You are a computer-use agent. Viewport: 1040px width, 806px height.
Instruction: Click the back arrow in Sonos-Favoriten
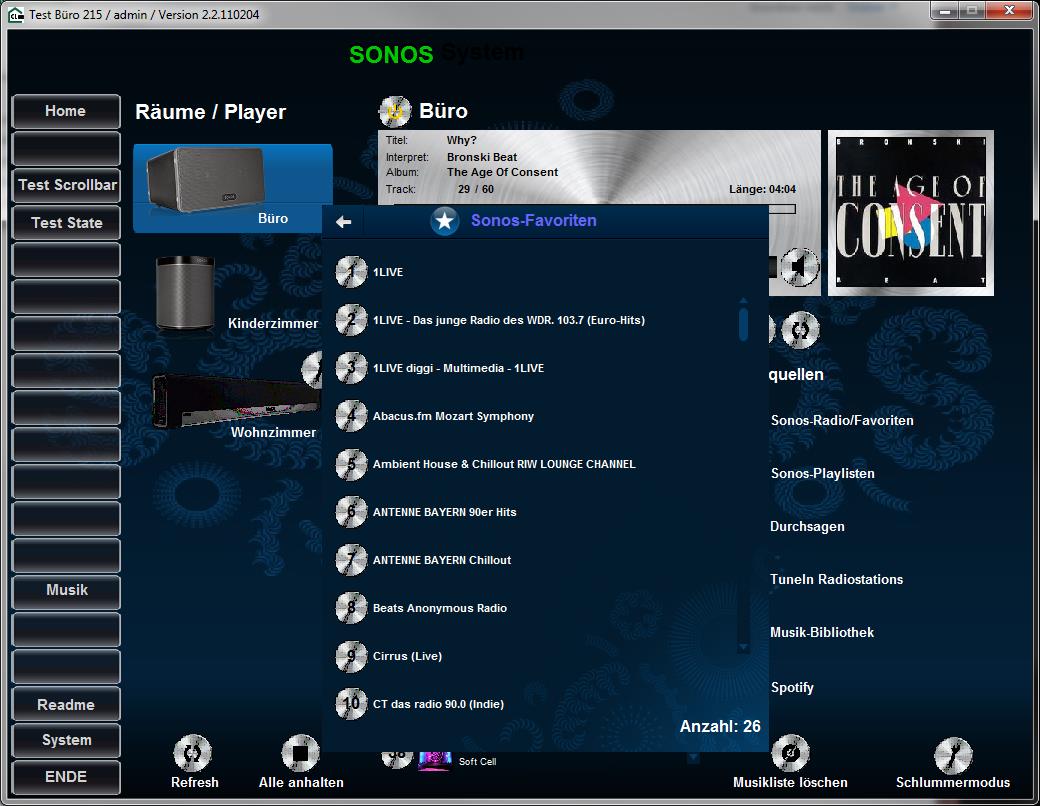pyautogui.click(x=343, y=222)
